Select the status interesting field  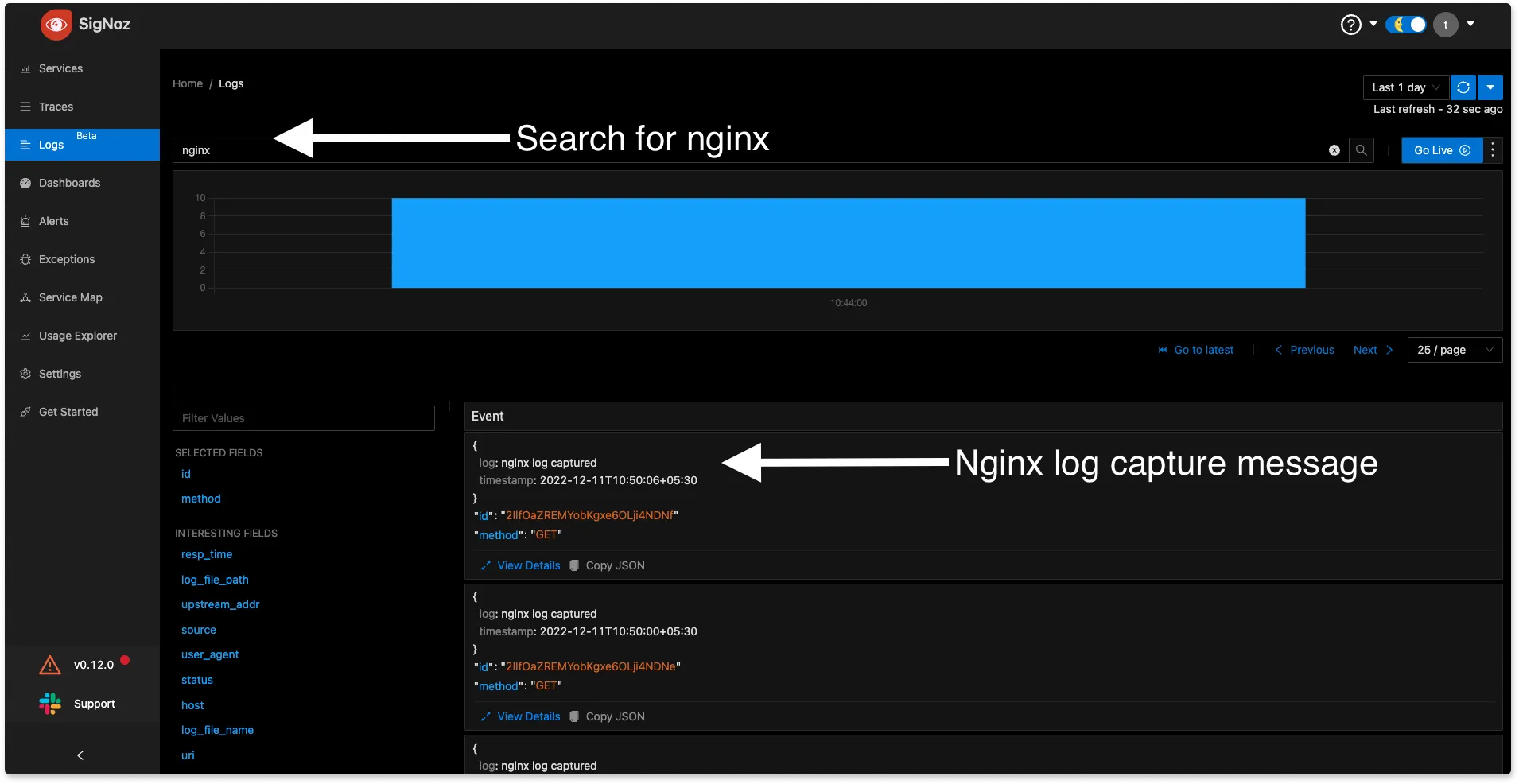[x=197, y=680]
